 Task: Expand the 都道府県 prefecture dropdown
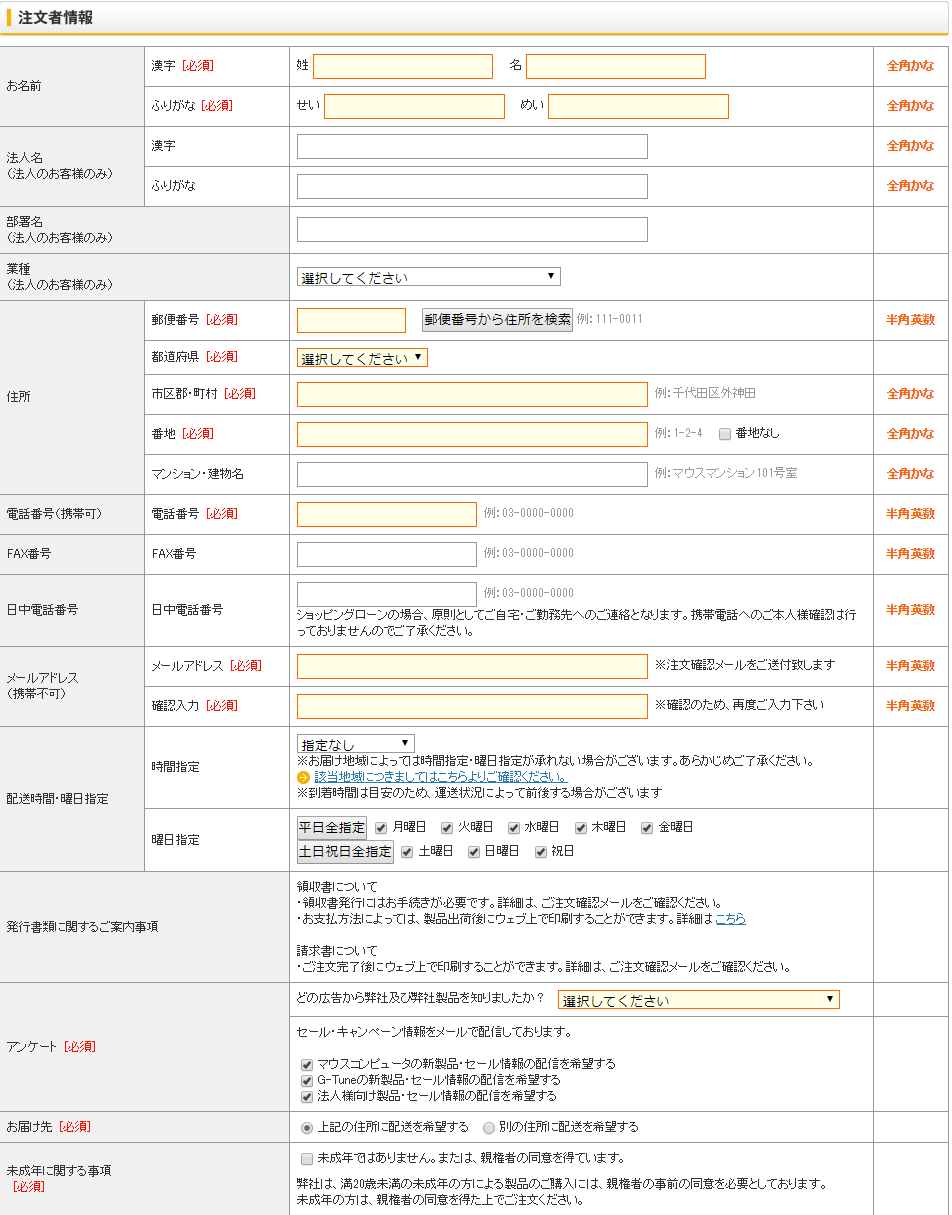coord(362,358)
